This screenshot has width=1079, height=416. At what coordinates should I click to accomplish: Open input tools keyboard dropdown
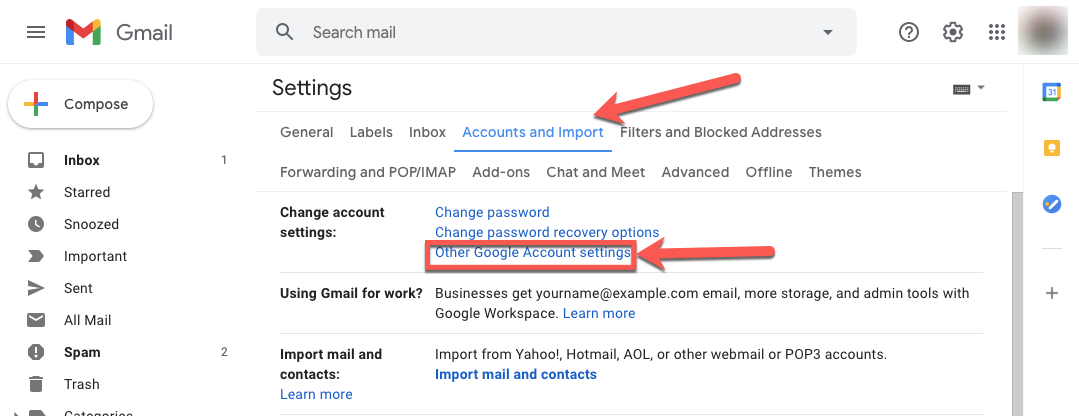(x=969, y=89)
